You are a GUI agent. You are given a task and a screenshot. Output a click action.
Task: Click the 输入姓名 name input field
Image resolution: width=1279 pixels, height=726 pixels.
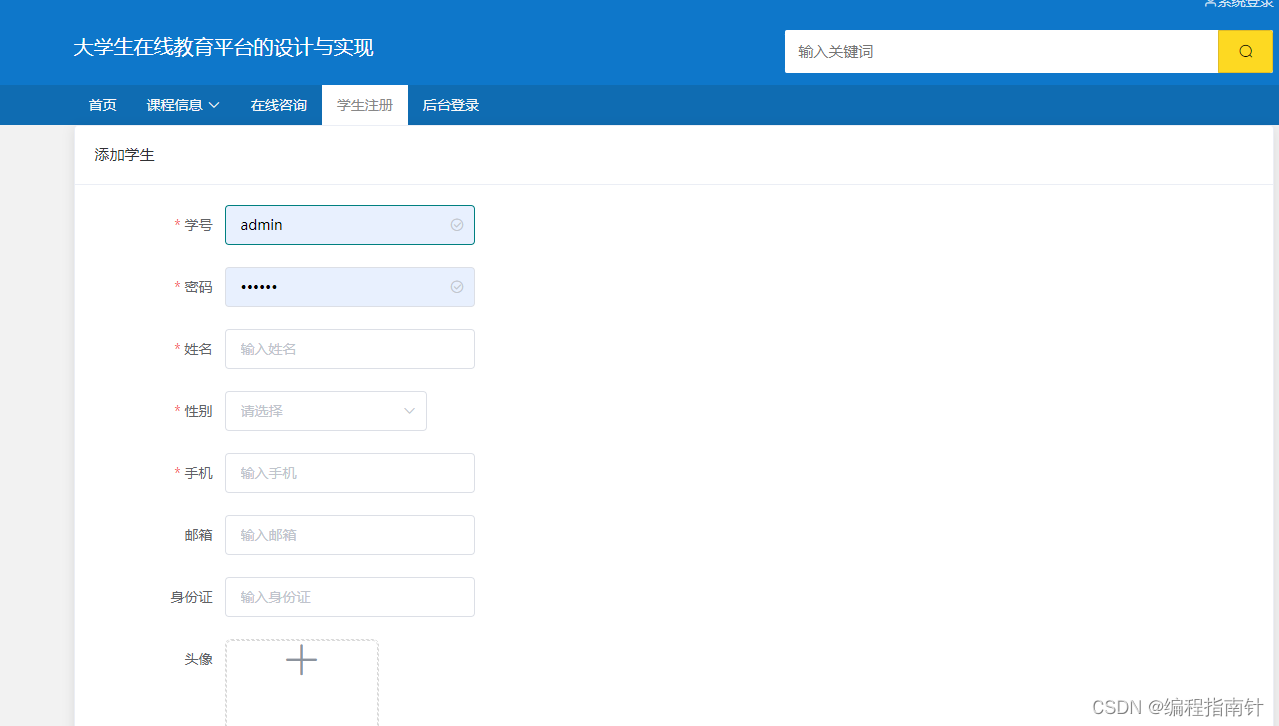(x=349, y=348)
